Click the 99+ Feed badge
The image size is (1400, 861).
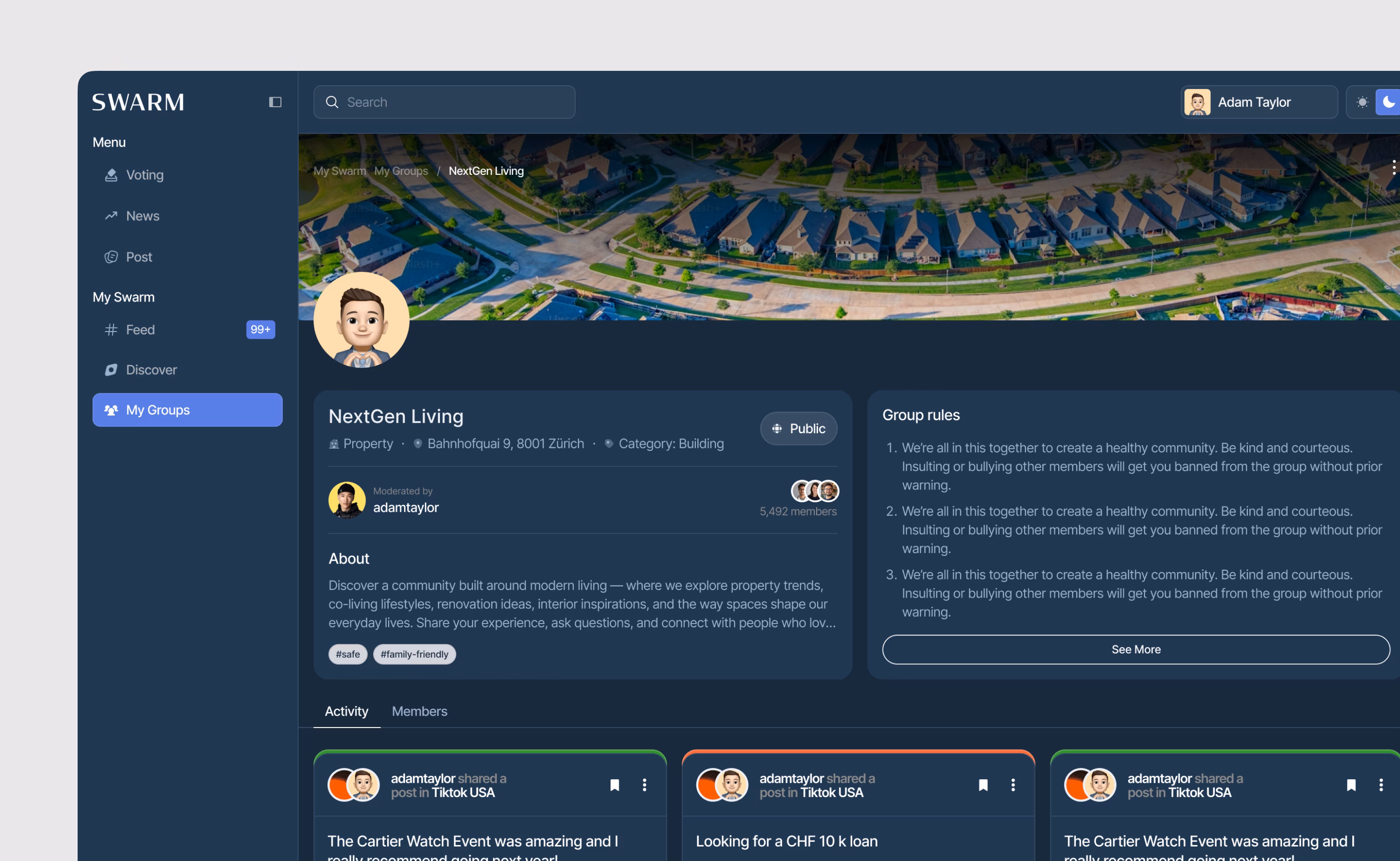pos(261,330)
